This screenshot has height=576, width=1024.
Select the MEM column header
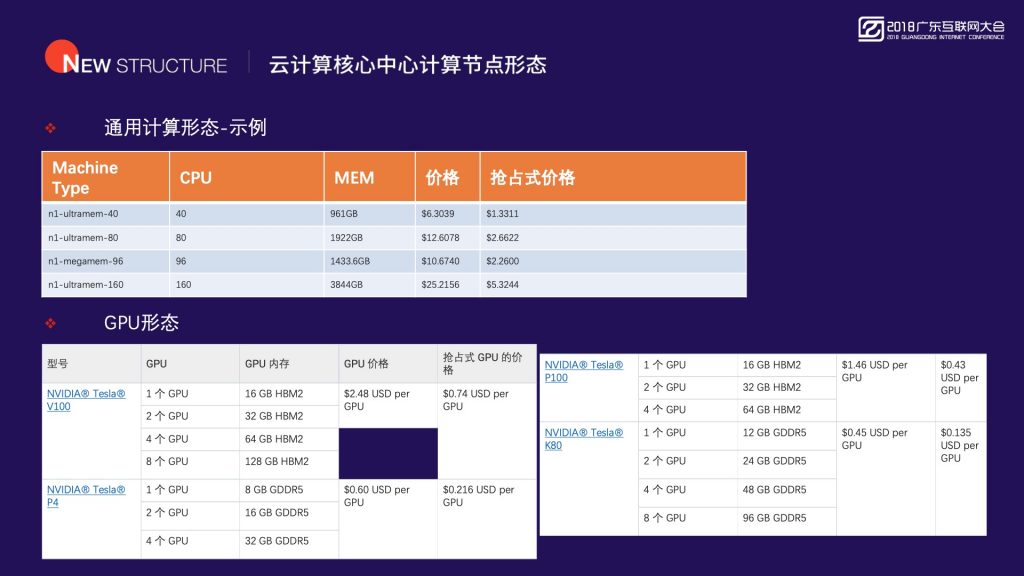370,177
